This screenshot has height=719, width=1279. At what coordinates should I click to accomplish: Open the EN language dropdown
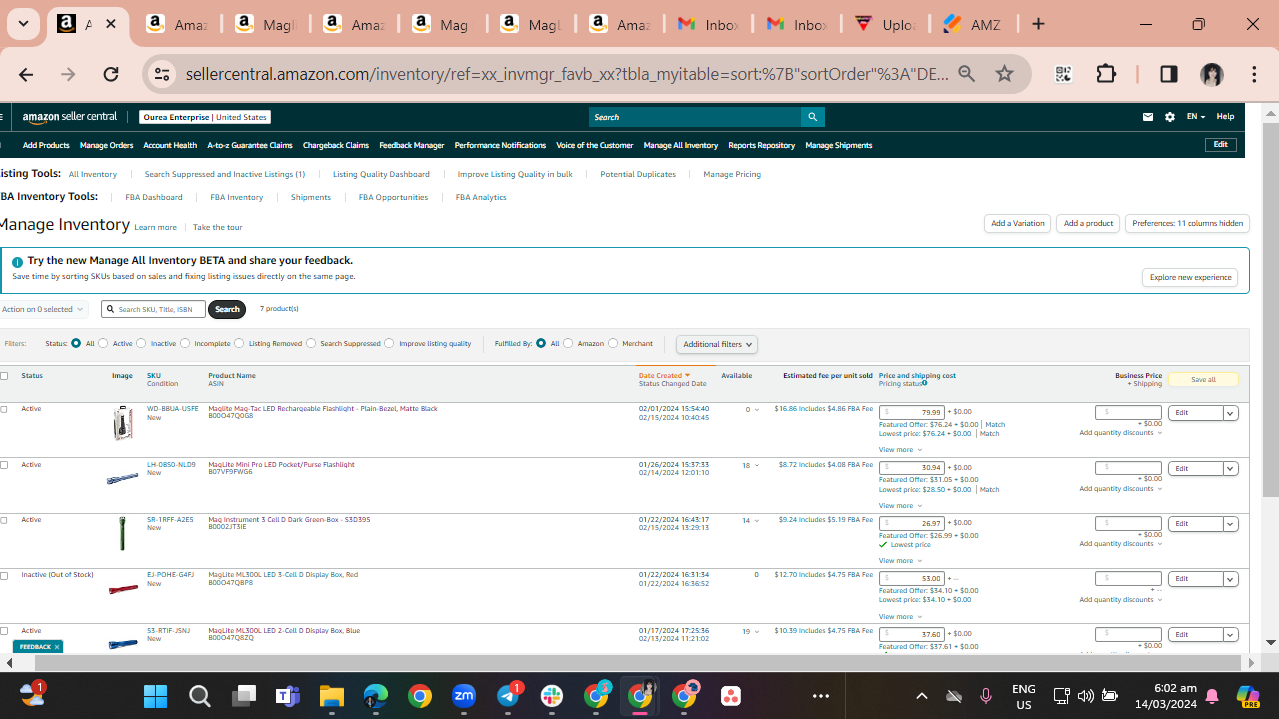point(1195,117)
